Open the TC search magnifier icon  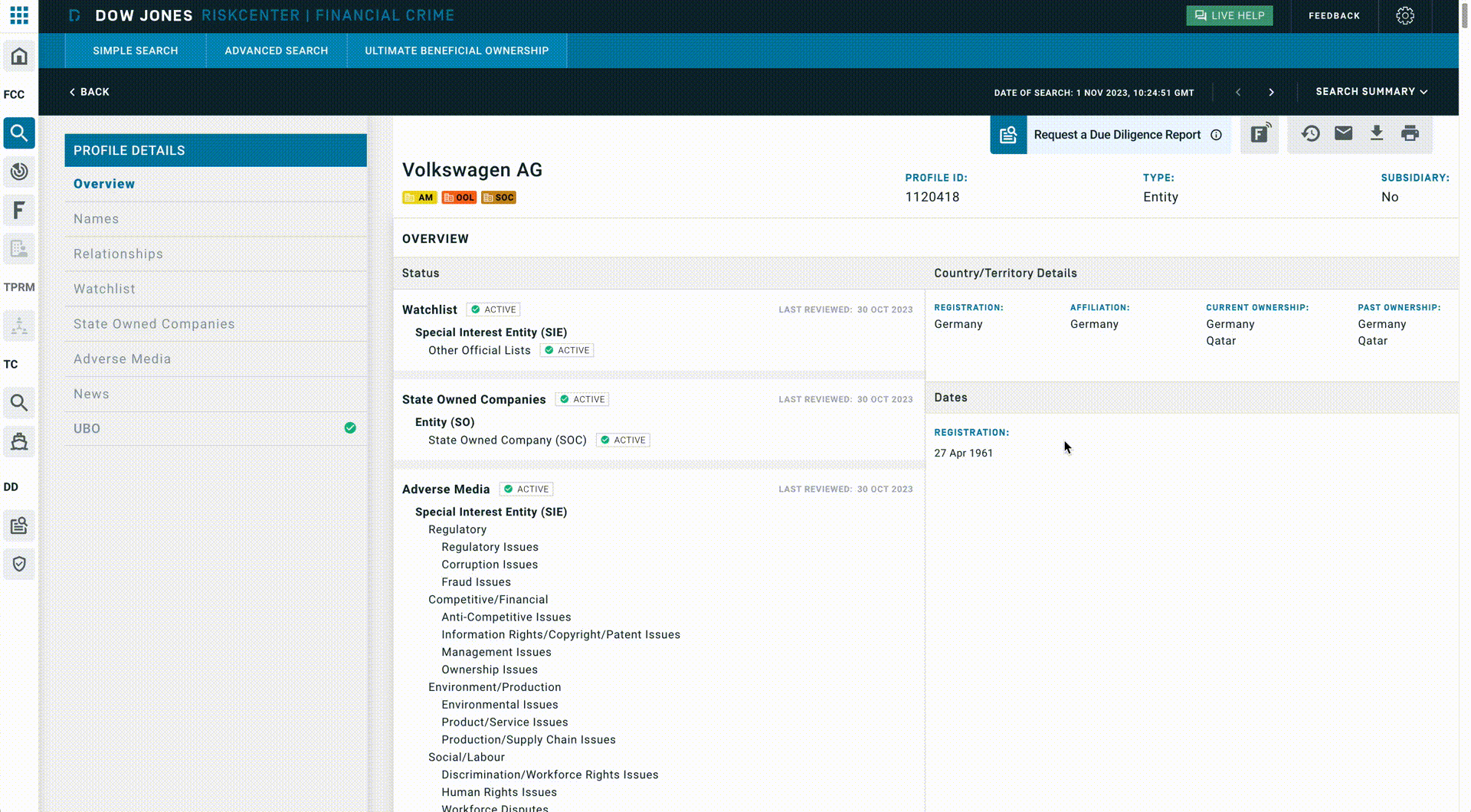point(19,402)
